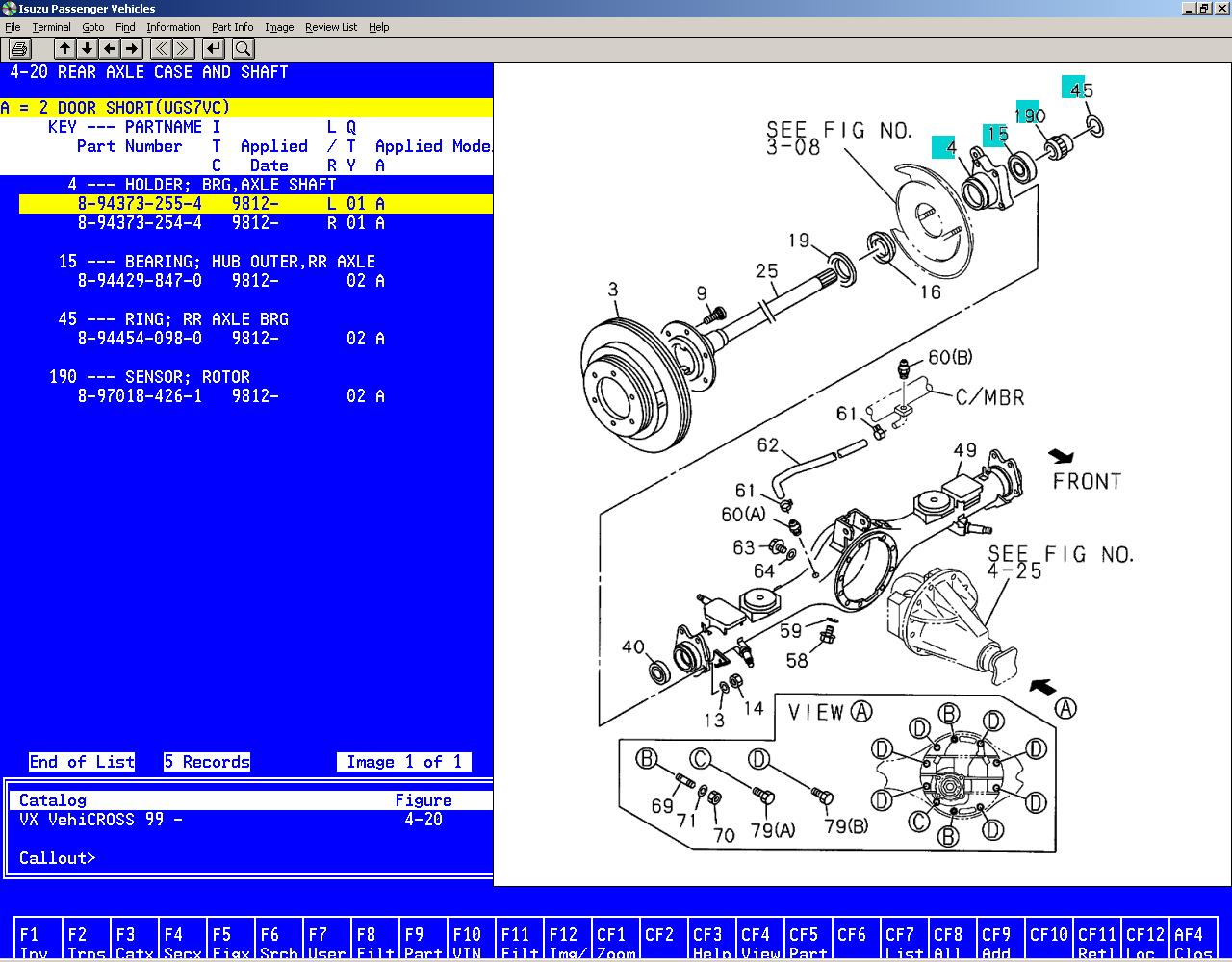Click the magnifying glass search icon

(243, 49)
